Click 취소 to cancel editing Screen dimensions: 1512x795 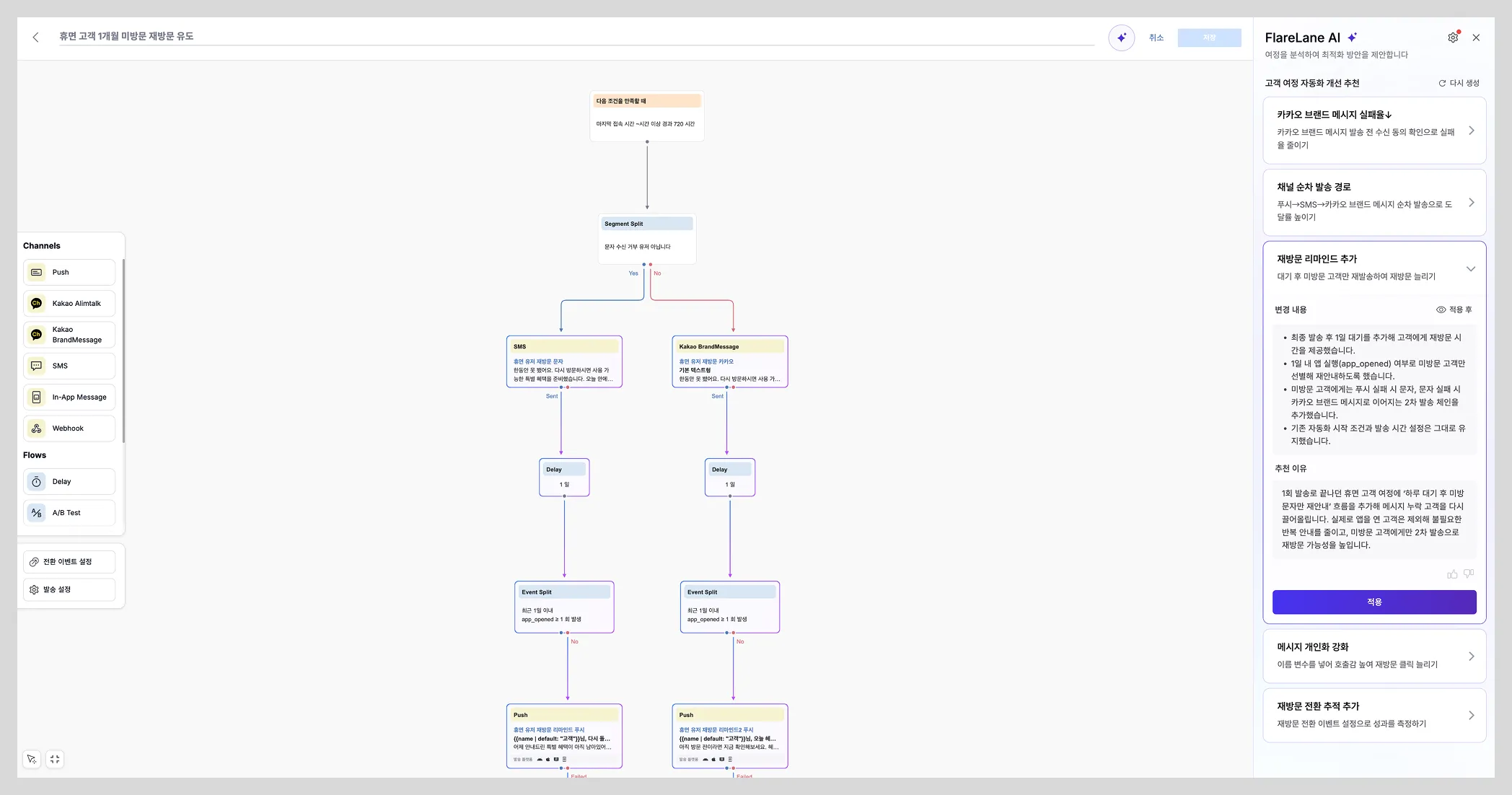click(x=1156, y=38)
